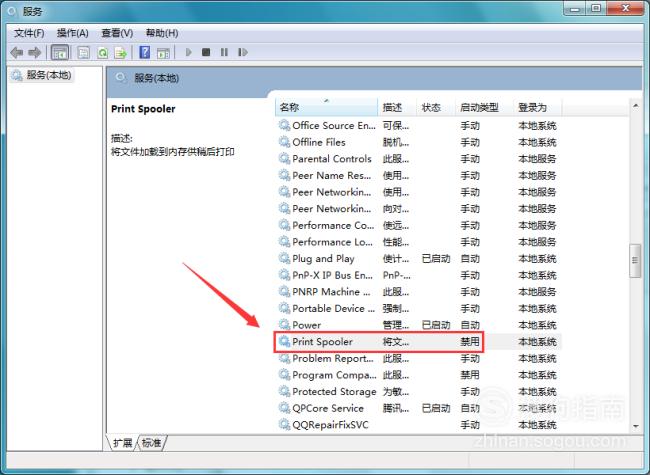Select the PnP-X IP Bus En... service
This screenshot has width=650, height=475.
332,275
